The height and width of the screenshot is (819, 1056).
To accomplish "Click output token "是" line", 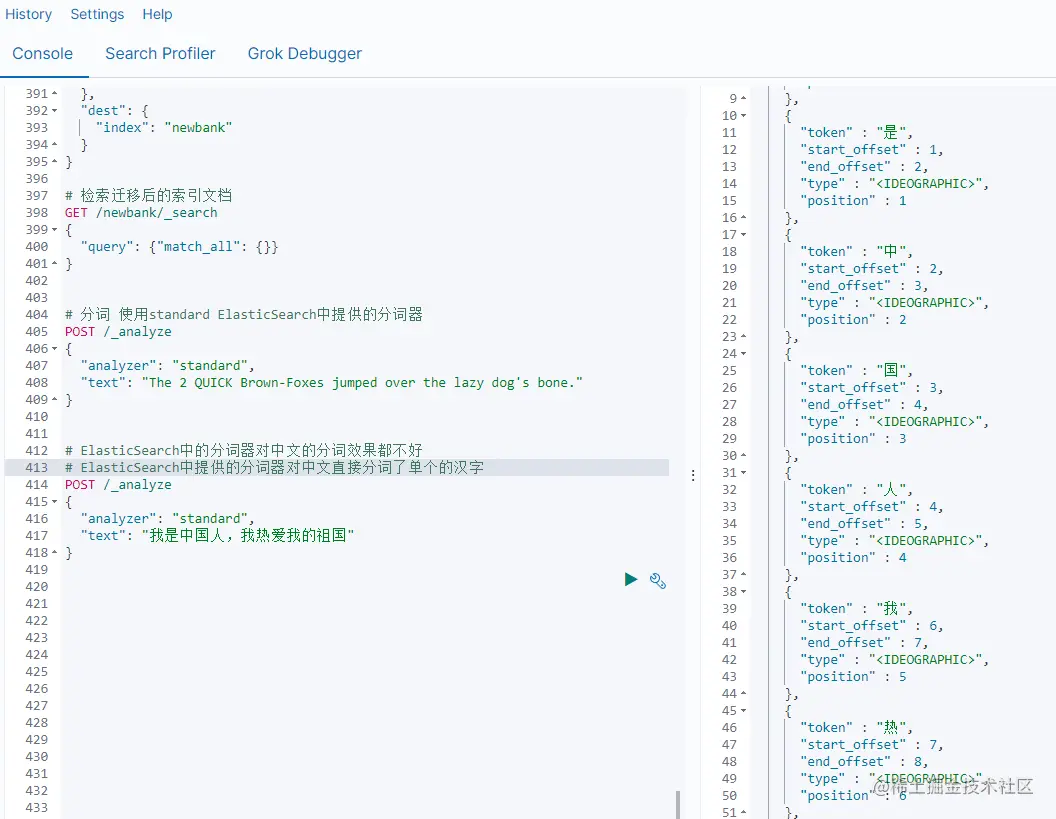I will (x=856, y=133).
